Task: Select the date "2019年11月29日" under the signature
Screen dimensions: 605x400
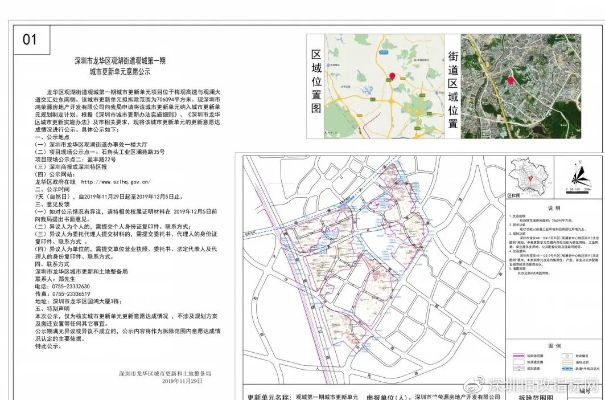Action: coord(182,381)
